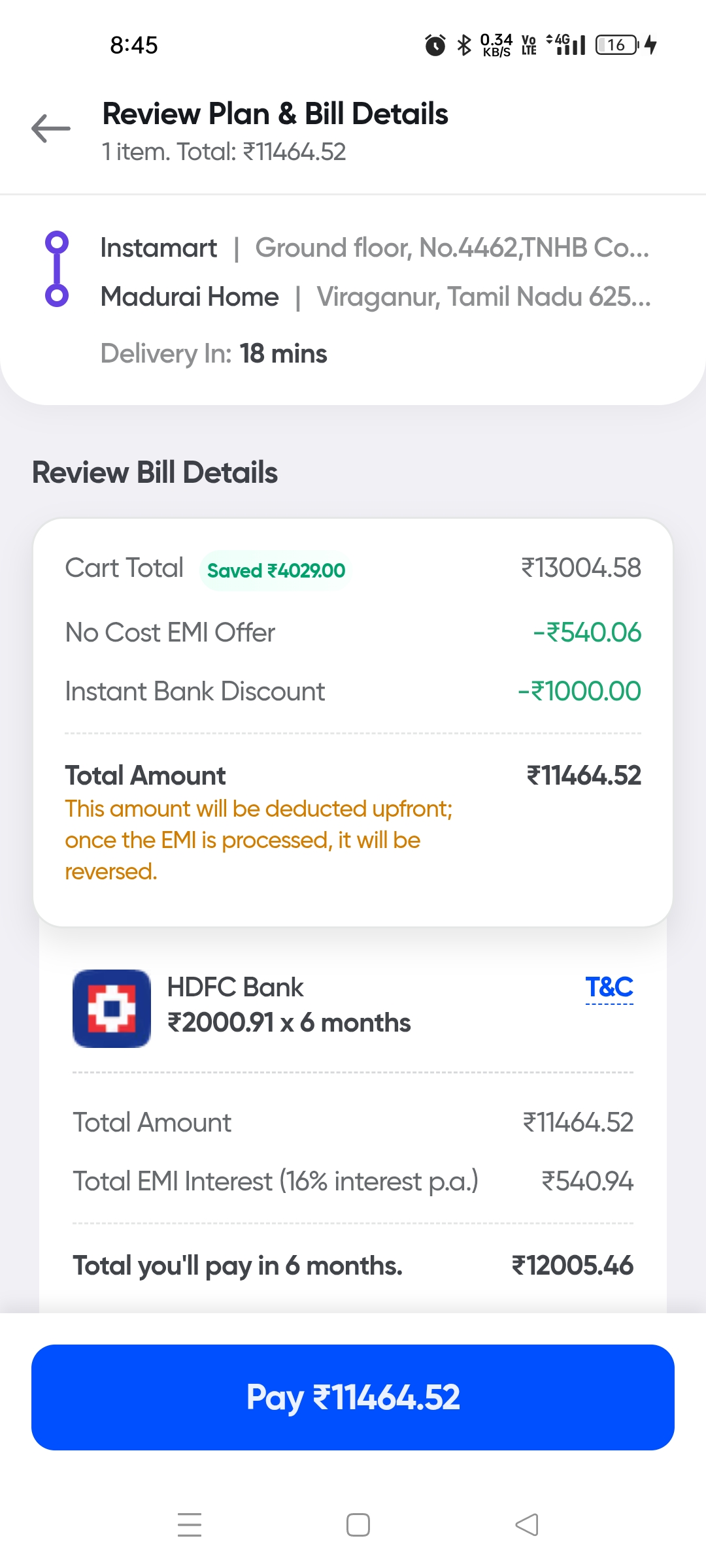Image resolution: width=706 pixels, height=1568 pixels.
Task: Tap the Review Plan & Bill Details title
Action: 275,114
